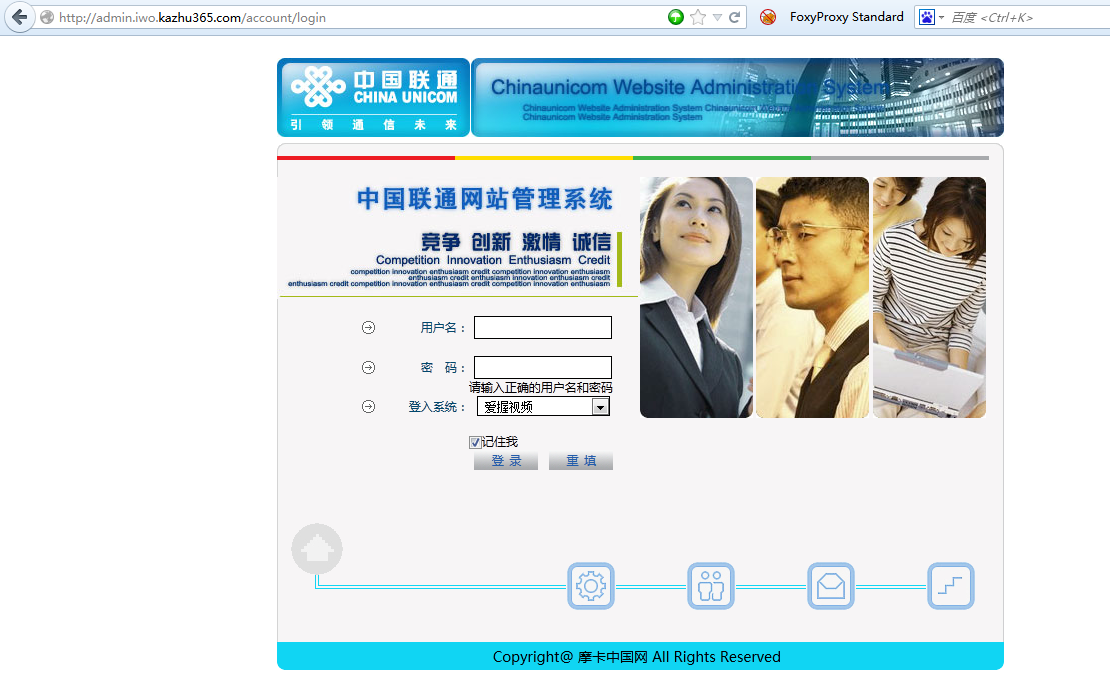
Task: Click the address bar URL
Action: (193, 18)
